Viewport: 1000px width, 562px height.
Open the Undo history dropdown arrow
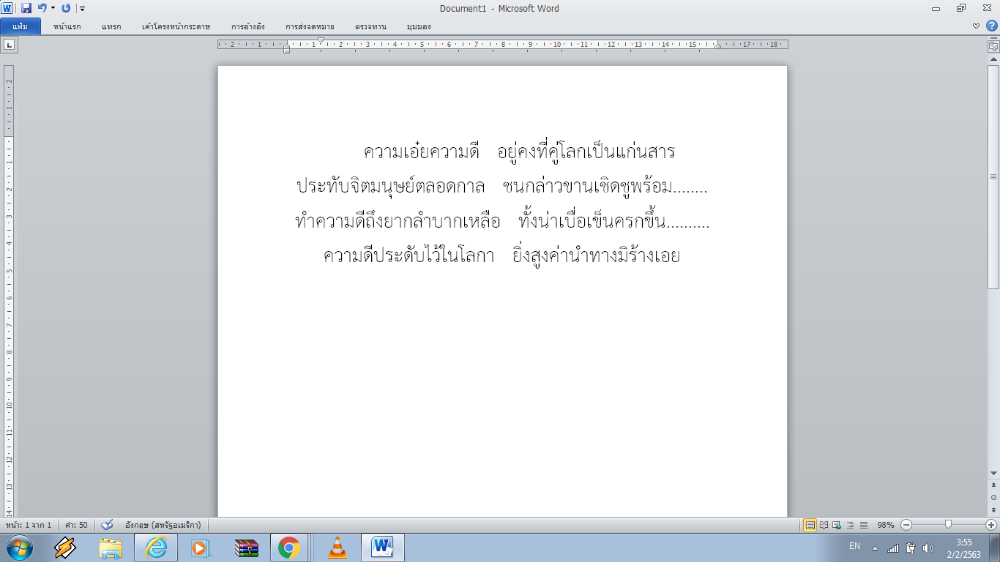coord(52,8)
